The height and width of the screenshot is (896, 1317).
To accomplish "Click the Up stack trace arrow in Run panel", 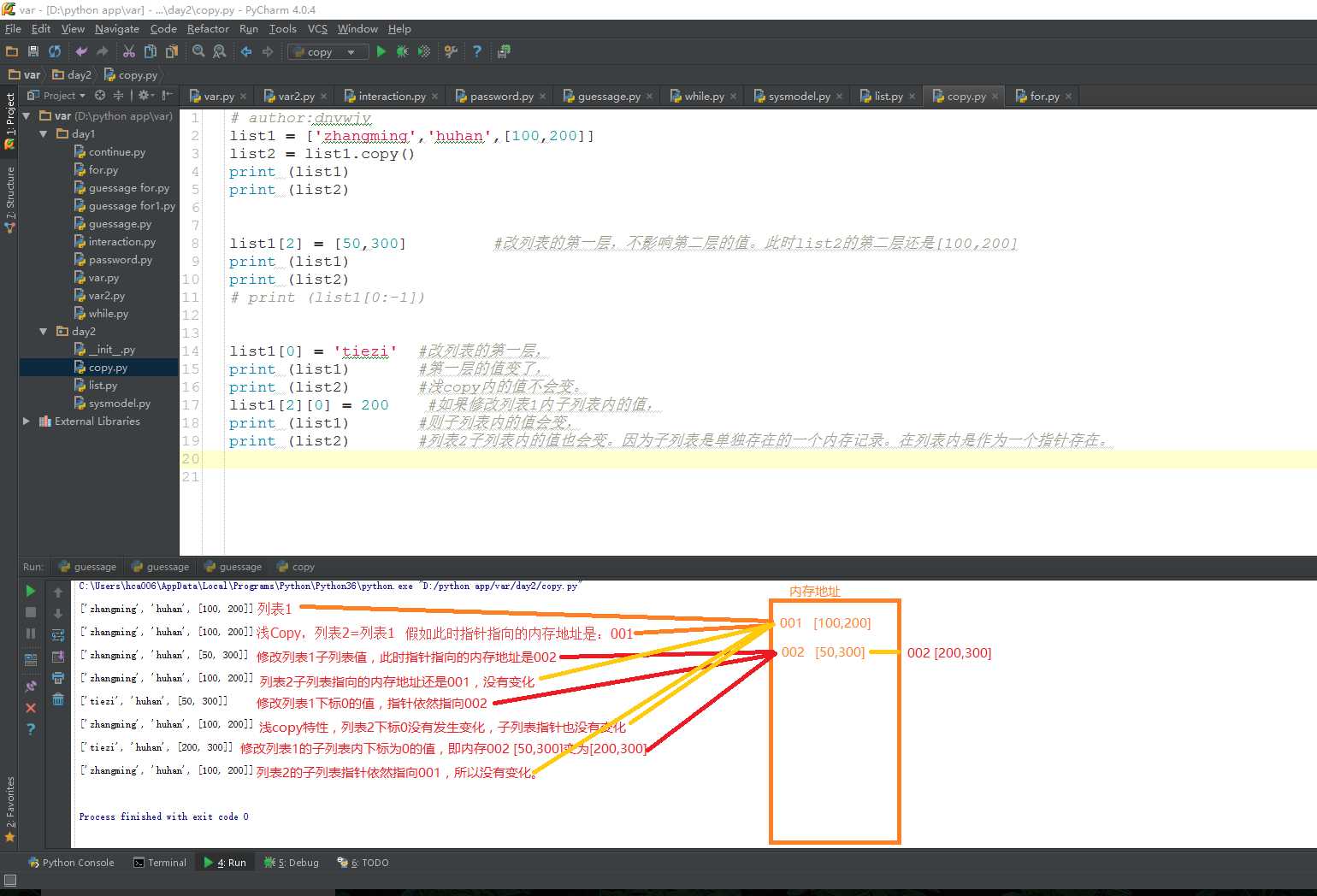I will [x=58, y=592].
